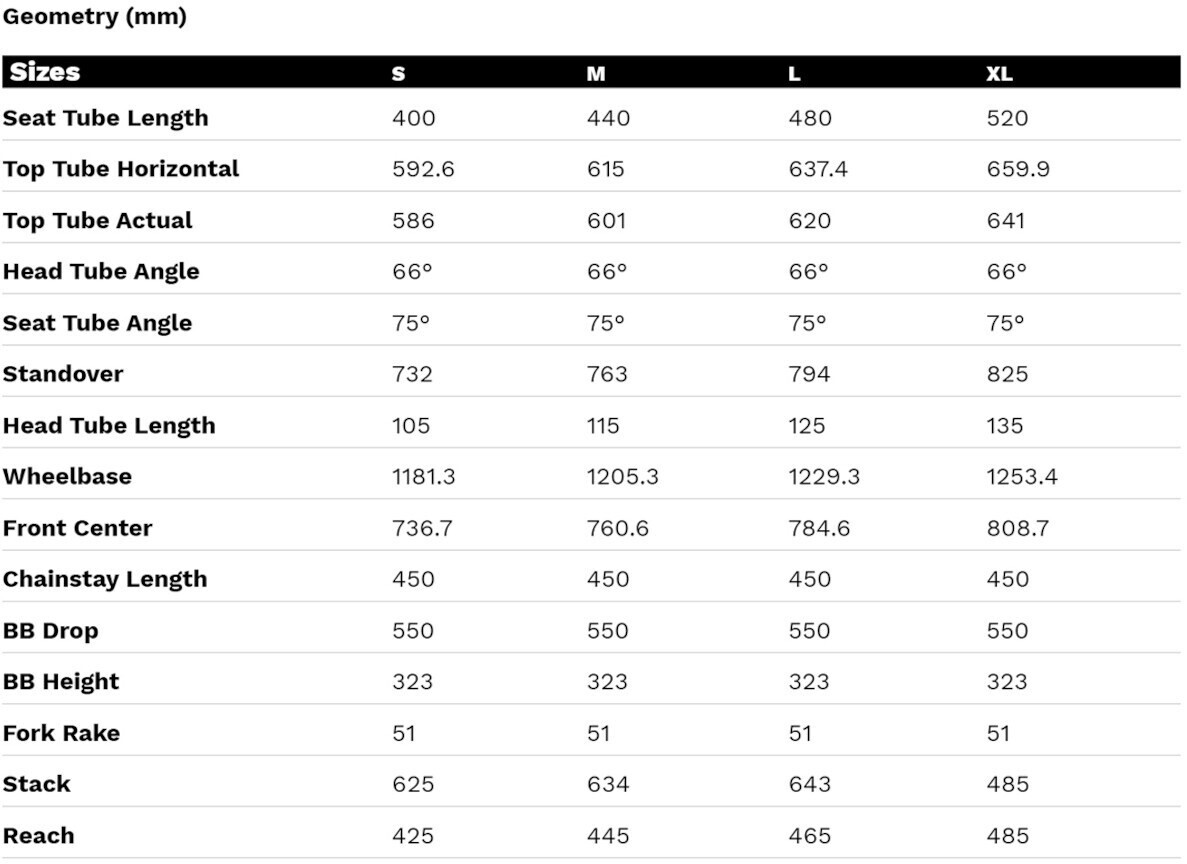Click the "Geometry (mm)" heading
Image resolution: width=1187 pixels, height=864 pixels.
coord(95,17)
